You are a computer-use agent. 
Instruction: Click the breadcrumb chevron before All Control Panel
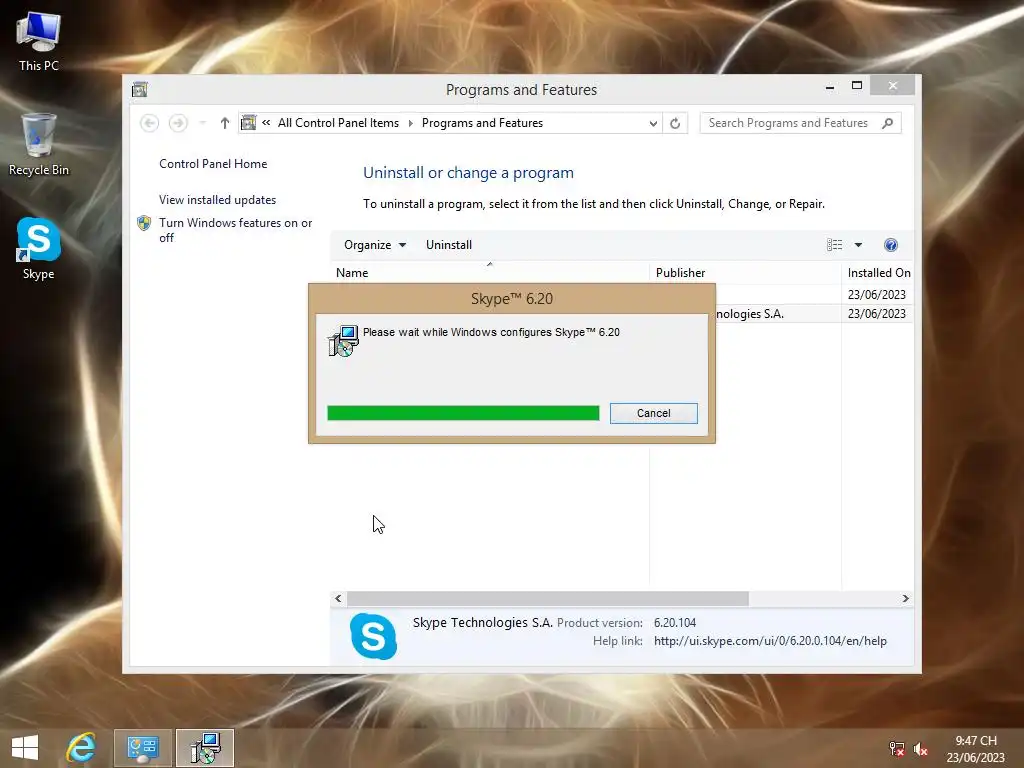pyautogui.click(x=266, y=123)
